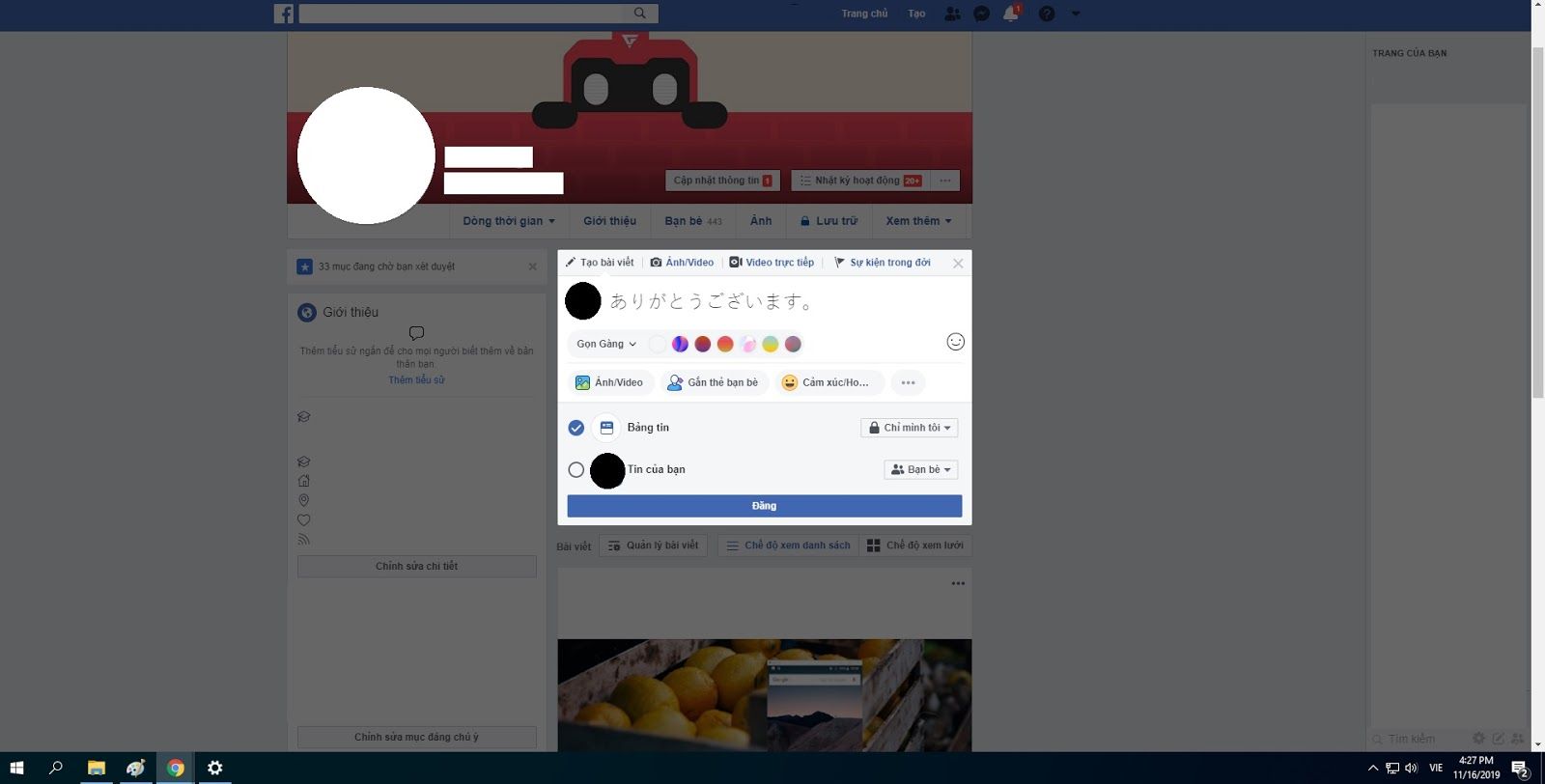
Task: Choose the orange-red background swatch
Action: [x=725, y=344]
